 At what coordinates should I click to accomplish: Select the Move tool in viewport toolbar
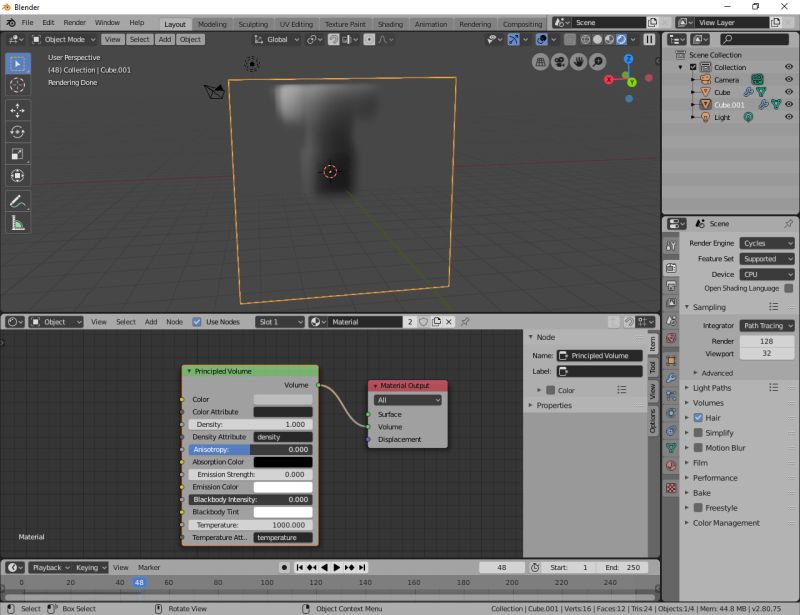click(17, 111)
